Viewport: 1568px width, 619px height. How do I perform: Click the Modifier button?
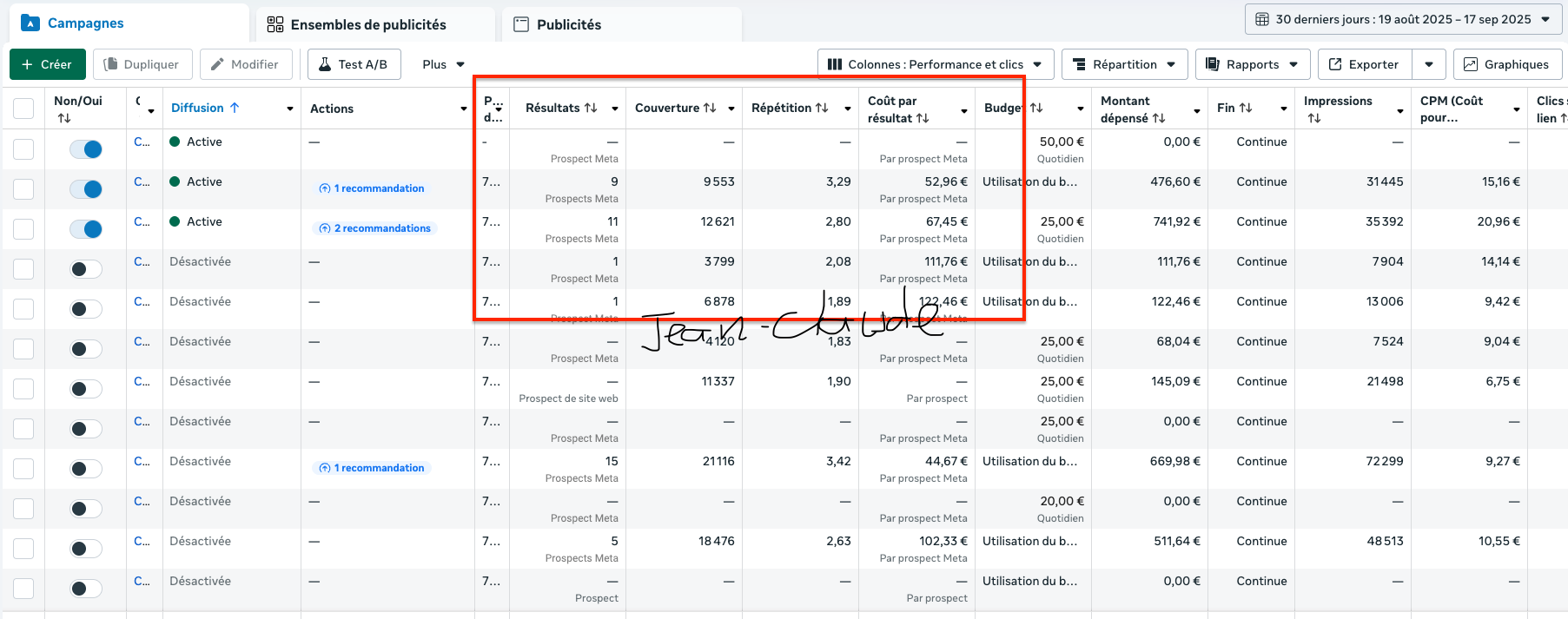(x=245, y=64)
